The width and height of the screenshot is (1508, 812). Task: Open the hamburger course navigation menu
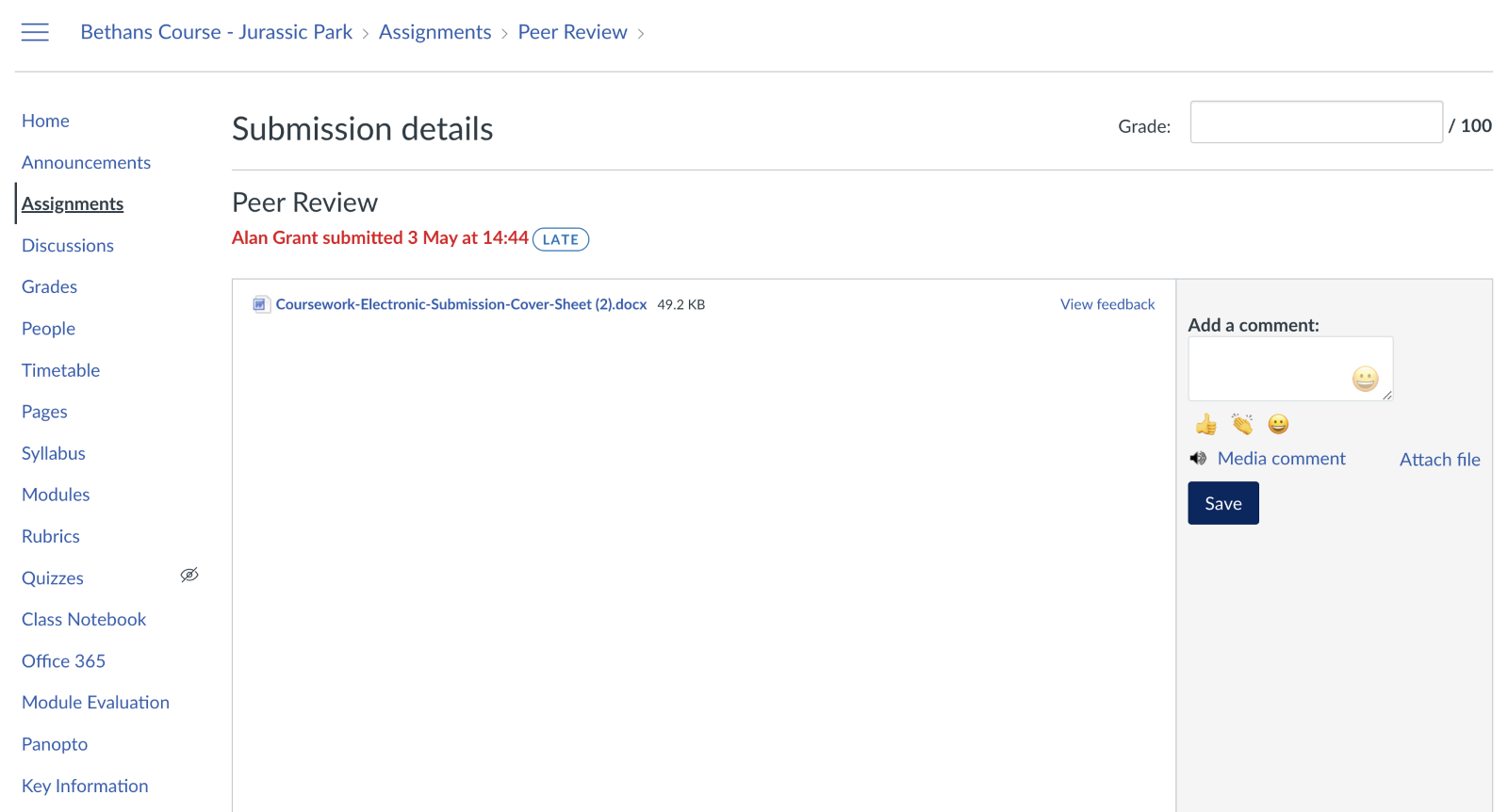point(35,32)
